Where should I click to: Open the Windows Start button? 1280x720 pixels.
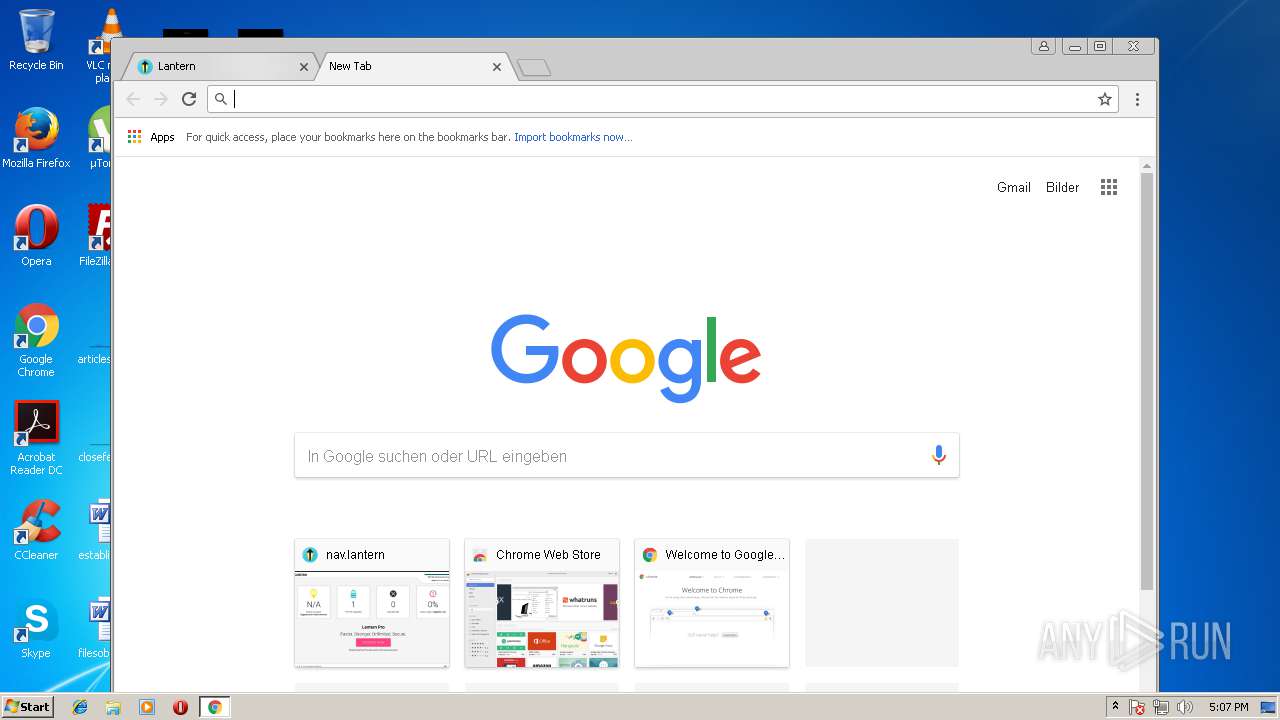27,707
